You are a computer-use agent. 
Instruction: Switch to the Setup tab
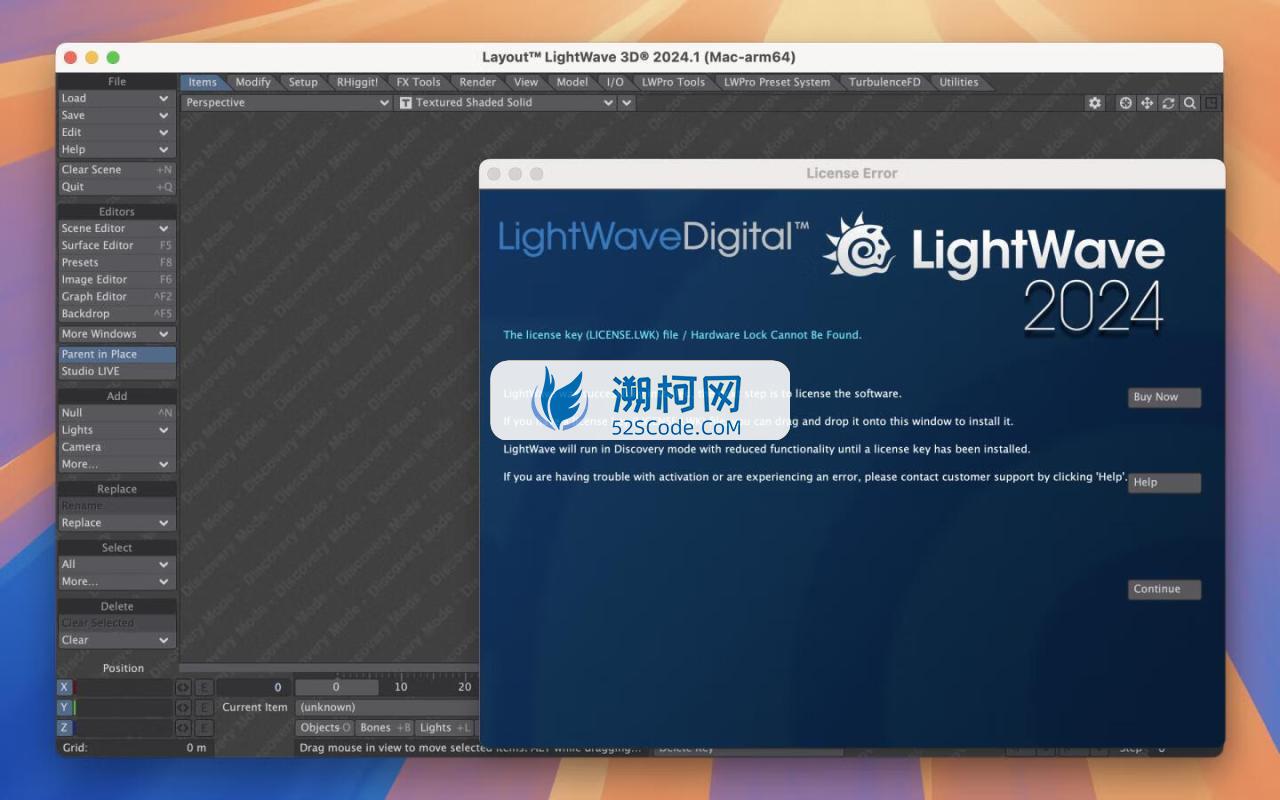(303, 82)
